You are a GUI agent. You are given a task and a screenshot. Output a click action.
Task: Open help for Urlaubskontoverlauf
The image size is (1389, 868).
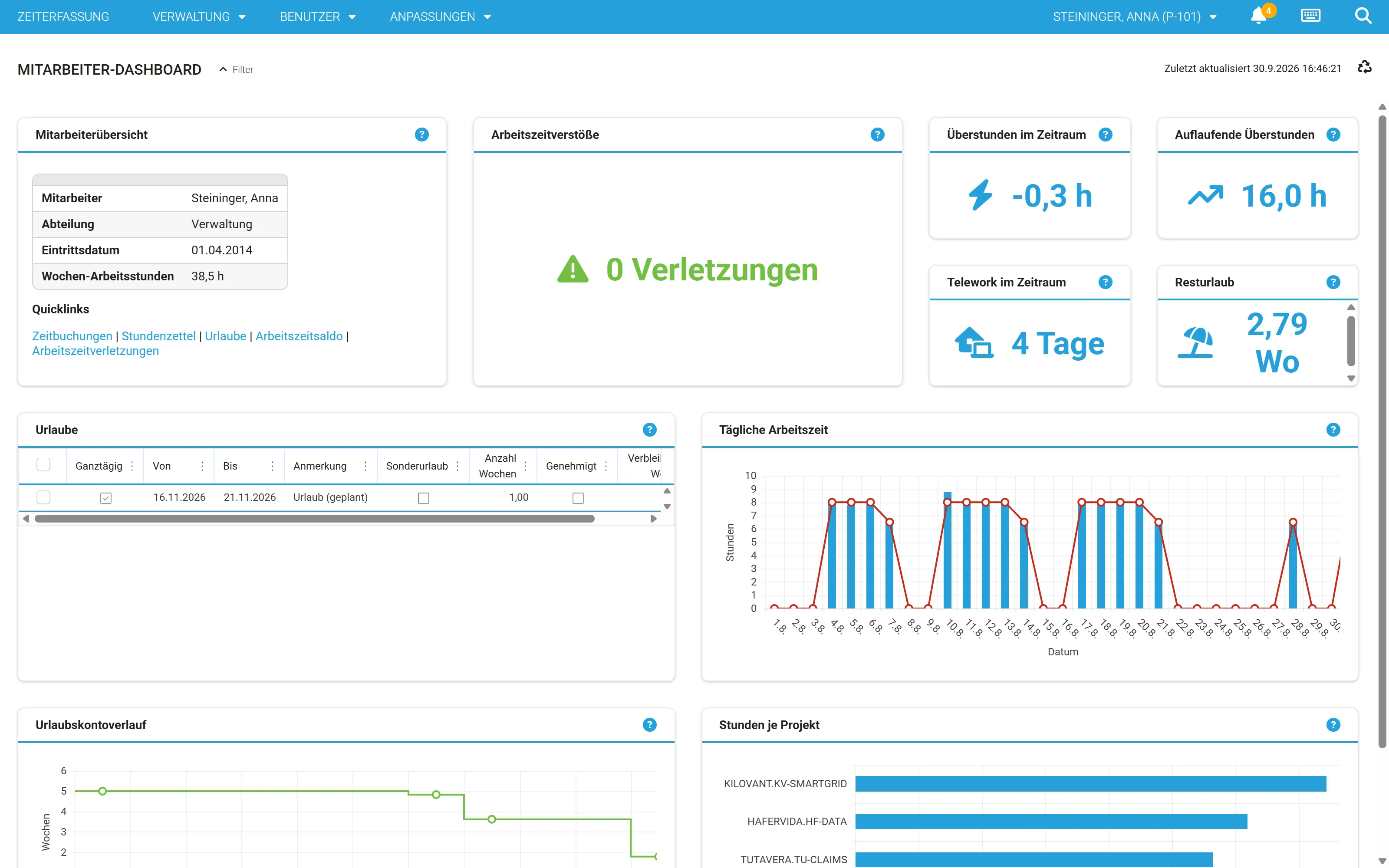point(649,724)
